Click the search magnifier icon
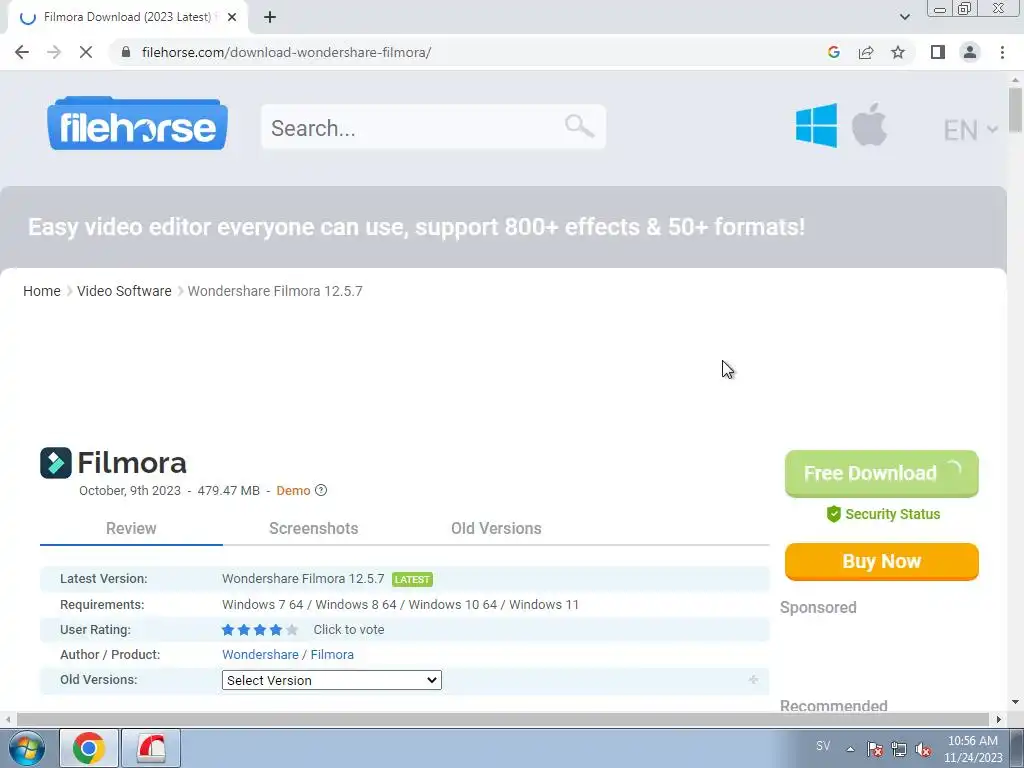 point(579,126)
